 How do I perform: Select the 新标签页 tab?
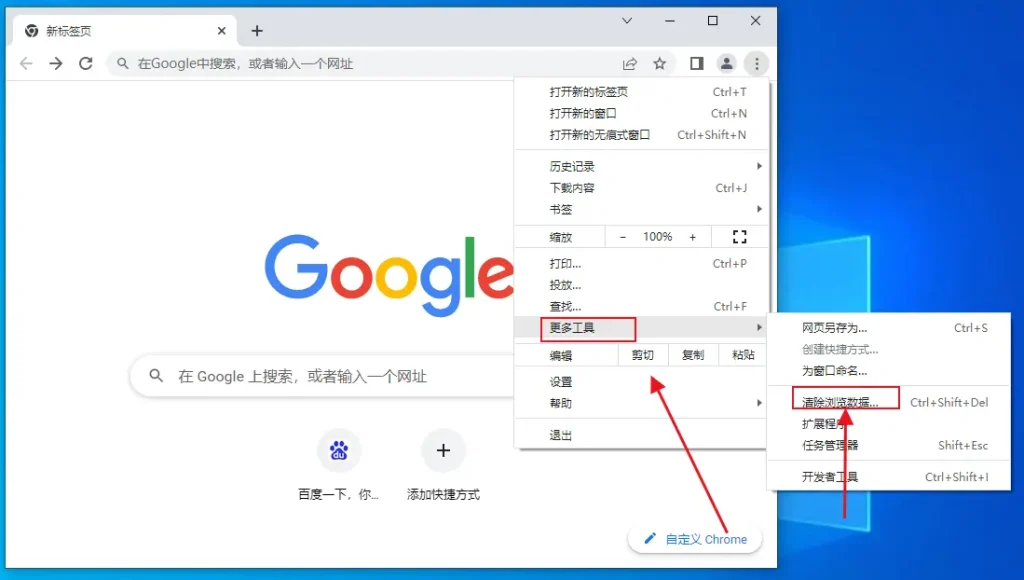(x=125, y=31)
